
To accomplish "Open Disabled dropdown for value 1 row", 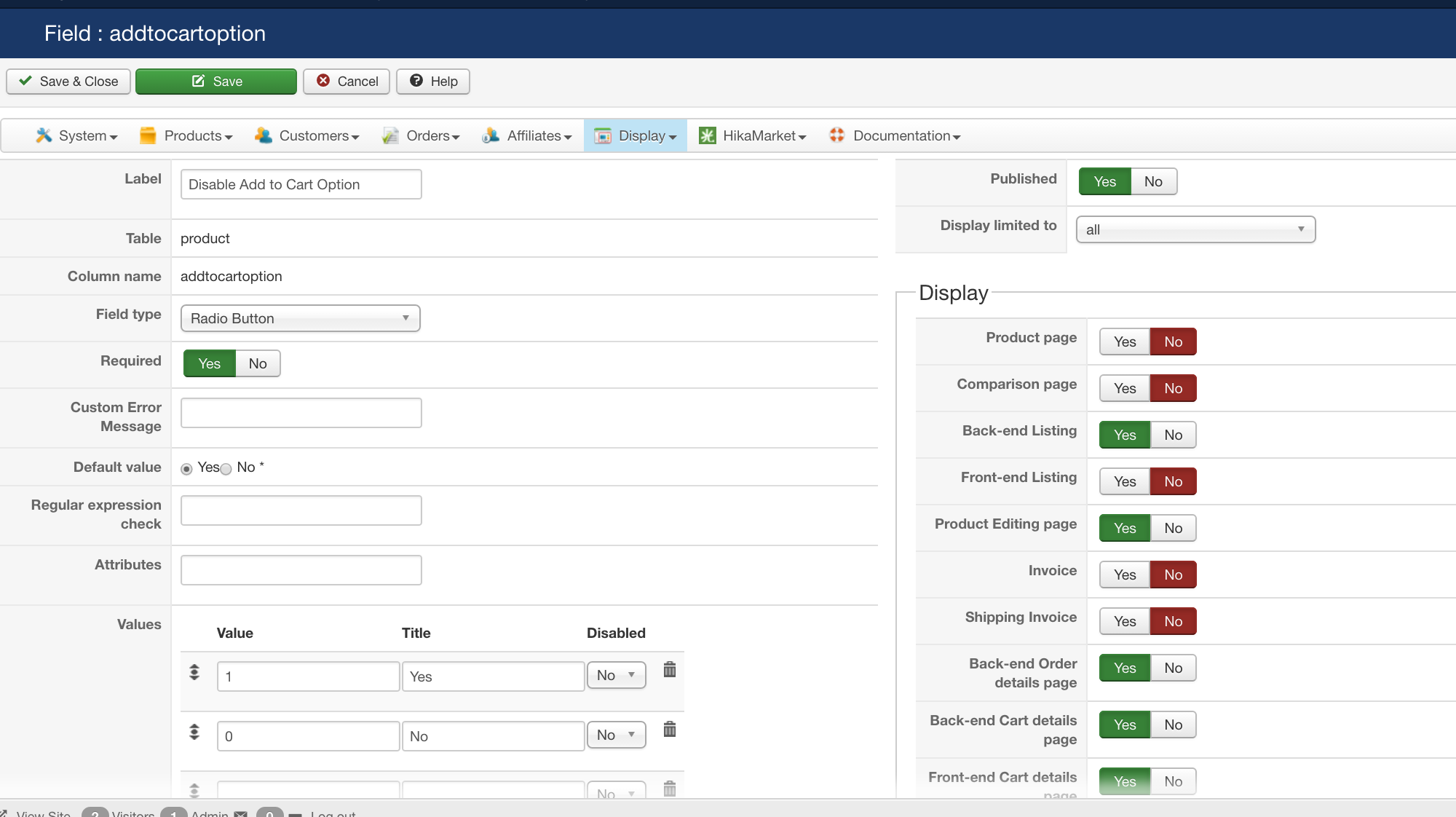I will [x=616, y=675].
